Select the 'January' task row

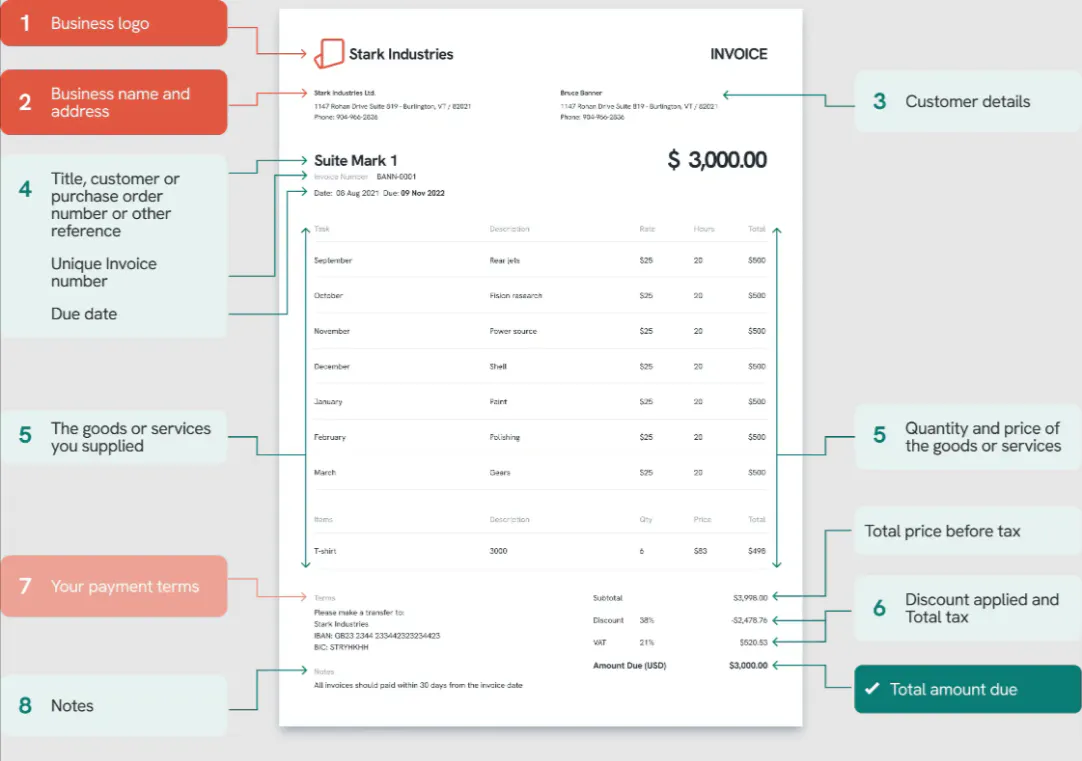[x=540, y=402]
